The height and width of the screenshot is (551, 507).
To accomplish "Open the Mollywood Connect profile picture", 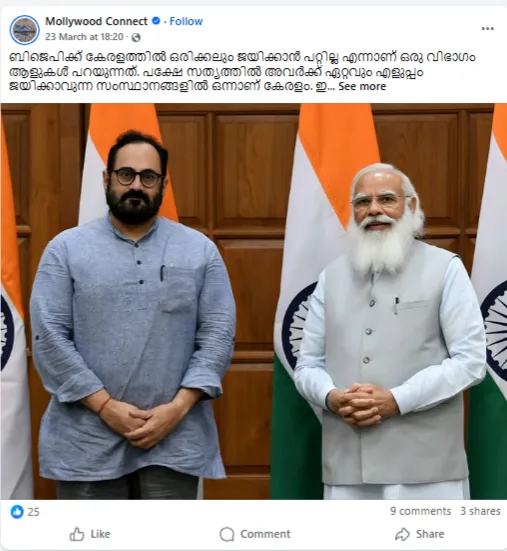I will pyautogui.click(x=24, y=30).
